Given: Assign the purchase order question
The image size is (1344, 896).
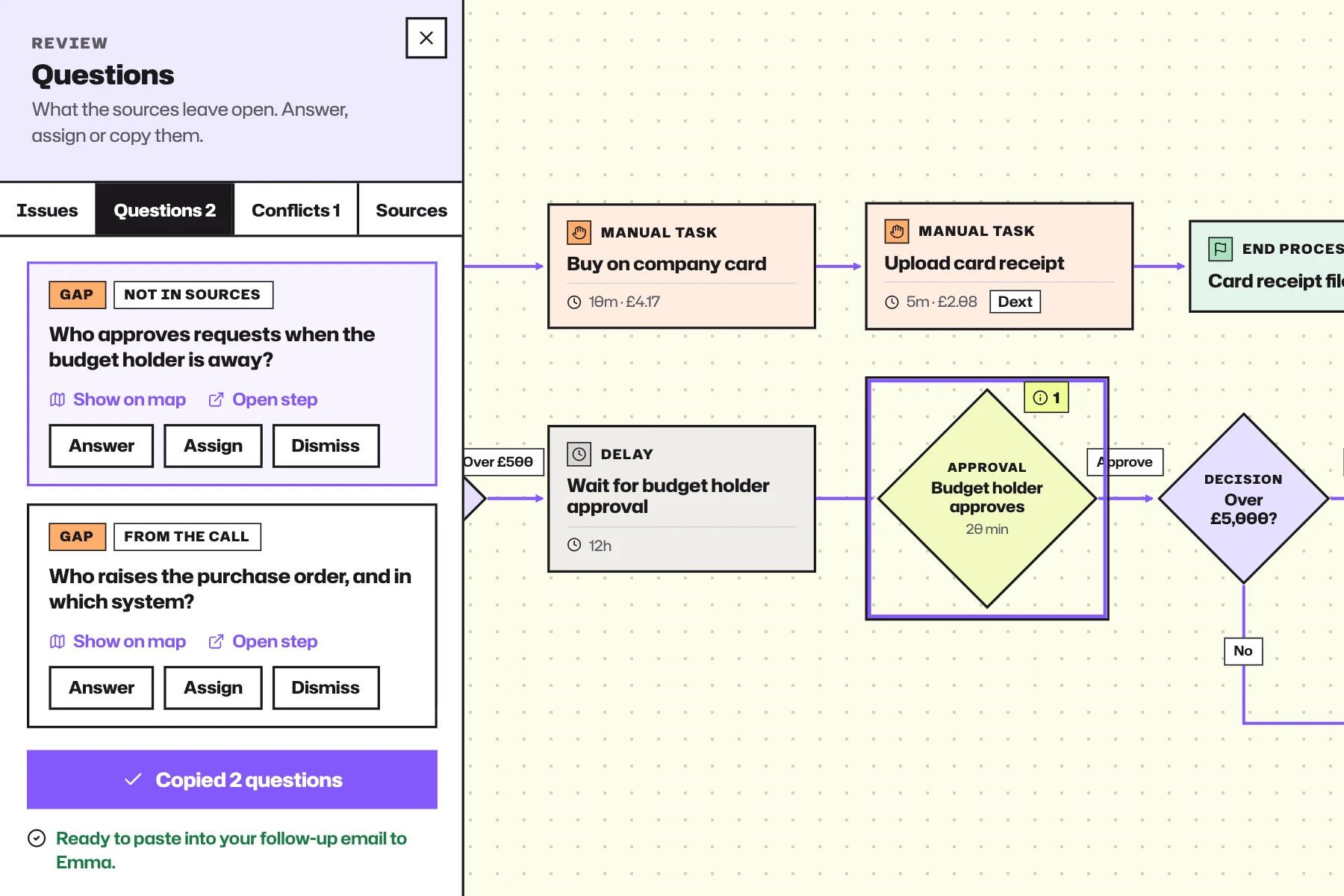Looking at the screenshot, I should click(213, 688).
